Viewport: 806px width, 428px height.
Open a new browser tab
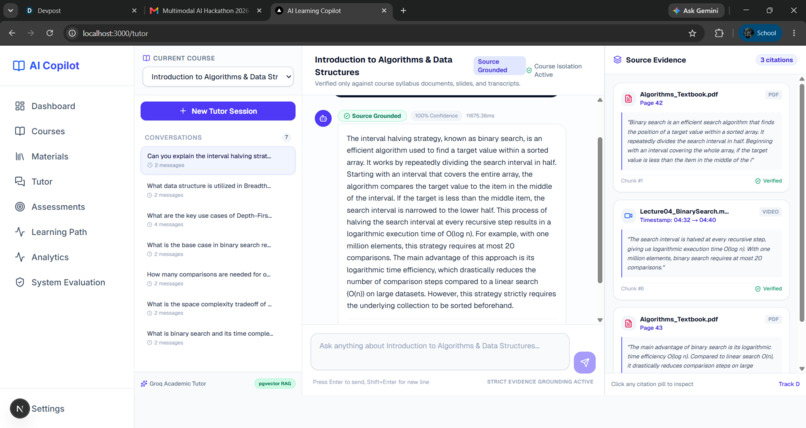tap(403, 10)
